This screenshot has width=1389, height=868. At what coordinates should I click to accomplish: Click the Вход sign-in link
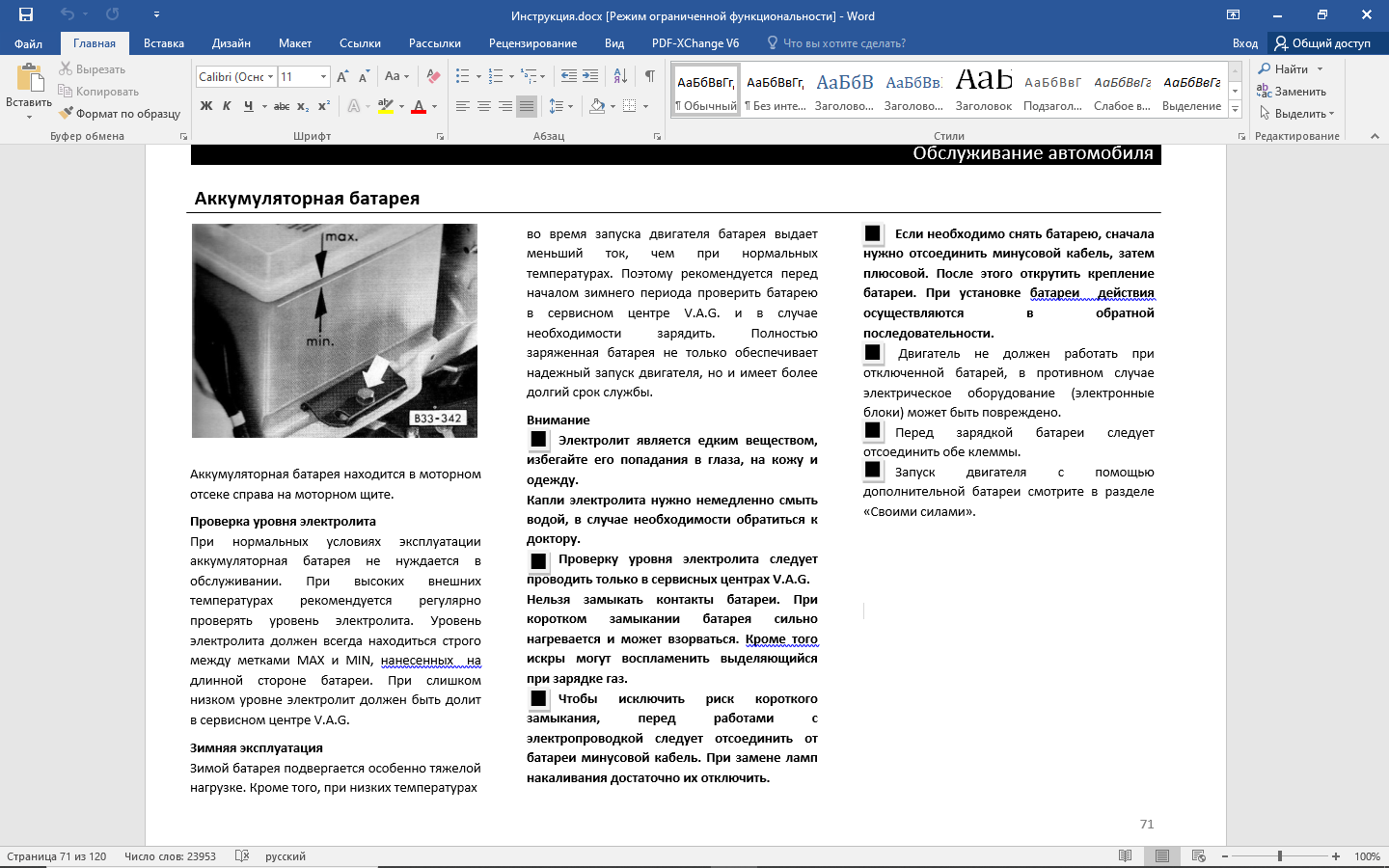1245,43
